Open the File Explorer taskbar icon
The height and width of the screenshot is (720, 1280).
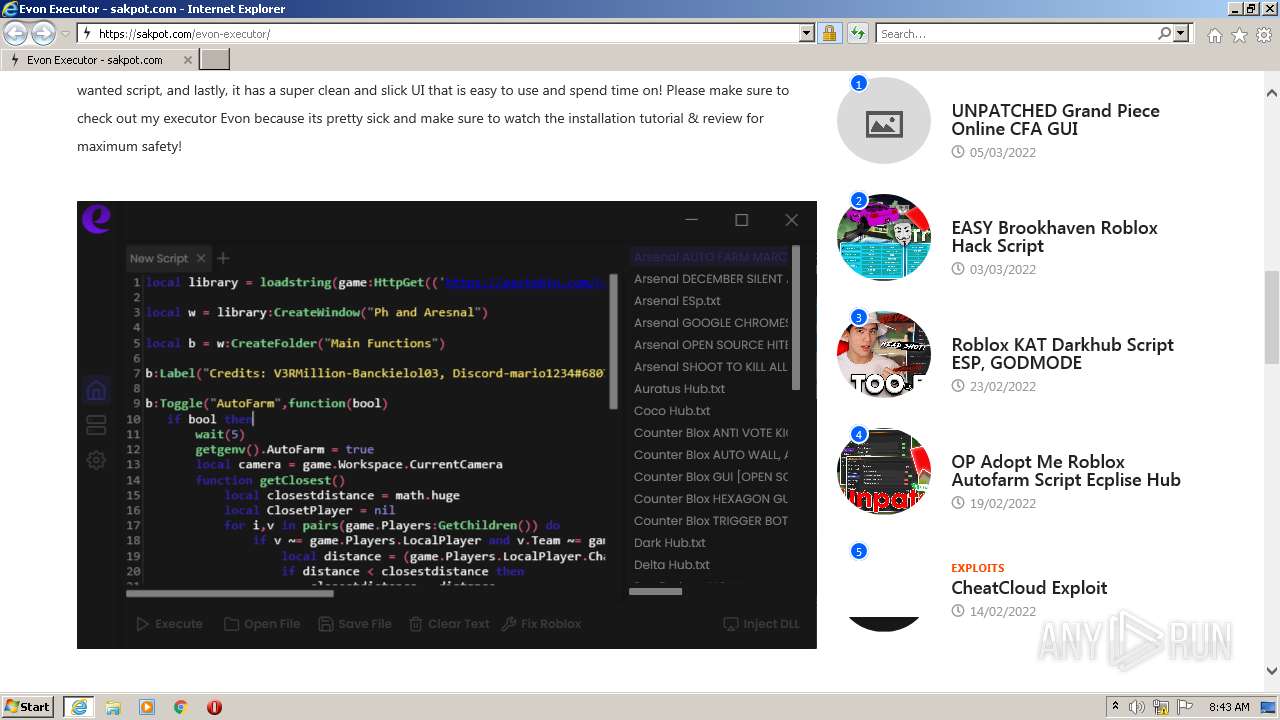pyautogui.click(x=113, y=707)
